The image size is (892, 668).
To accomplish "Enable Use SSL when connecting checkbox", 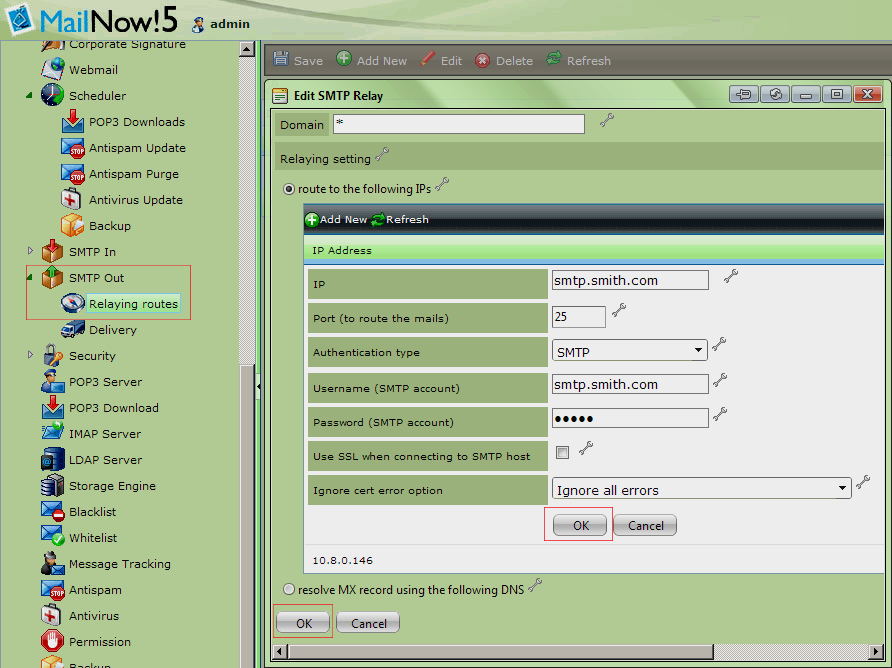I will pos(563,452).
